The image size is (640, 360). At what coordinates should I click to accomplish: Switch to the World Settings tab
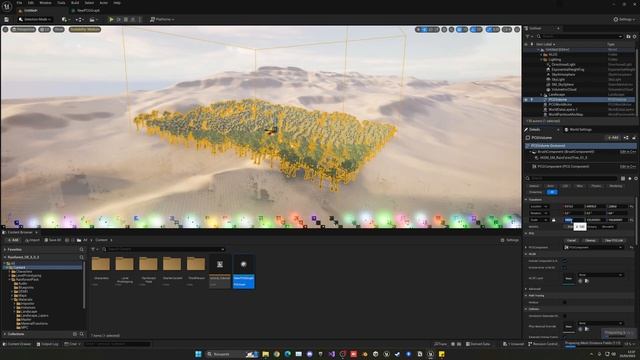coord(578,129)
